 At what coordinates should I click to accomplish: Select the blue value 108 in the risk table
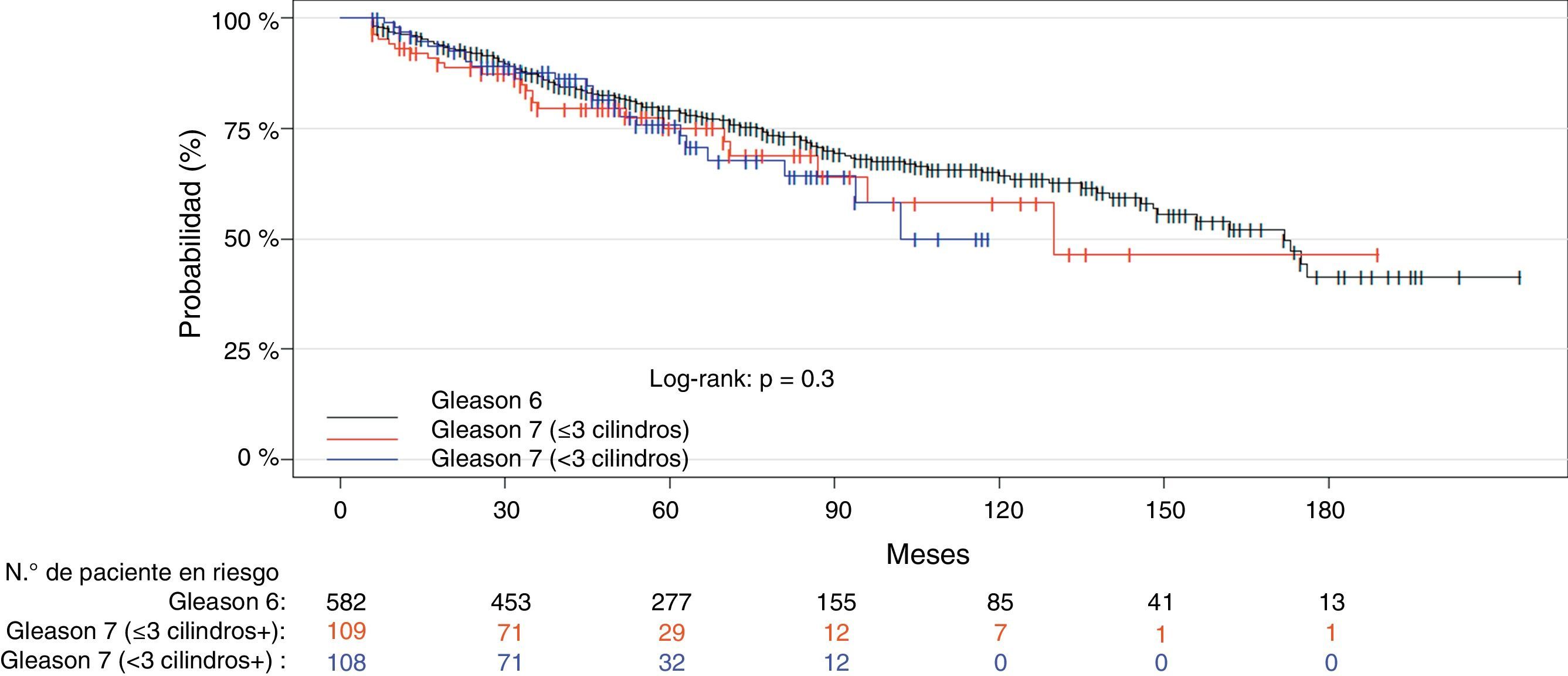tap(347, 661)
